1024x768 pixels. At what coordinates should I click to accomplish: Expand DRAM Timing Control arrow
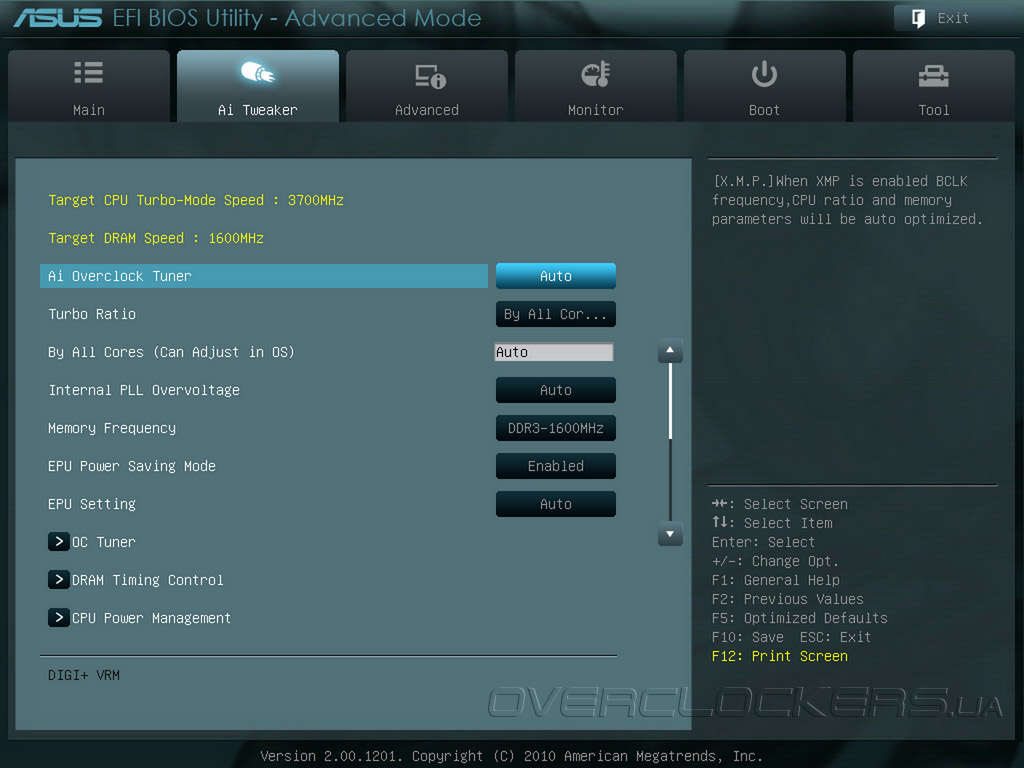(x=59, y=579)
